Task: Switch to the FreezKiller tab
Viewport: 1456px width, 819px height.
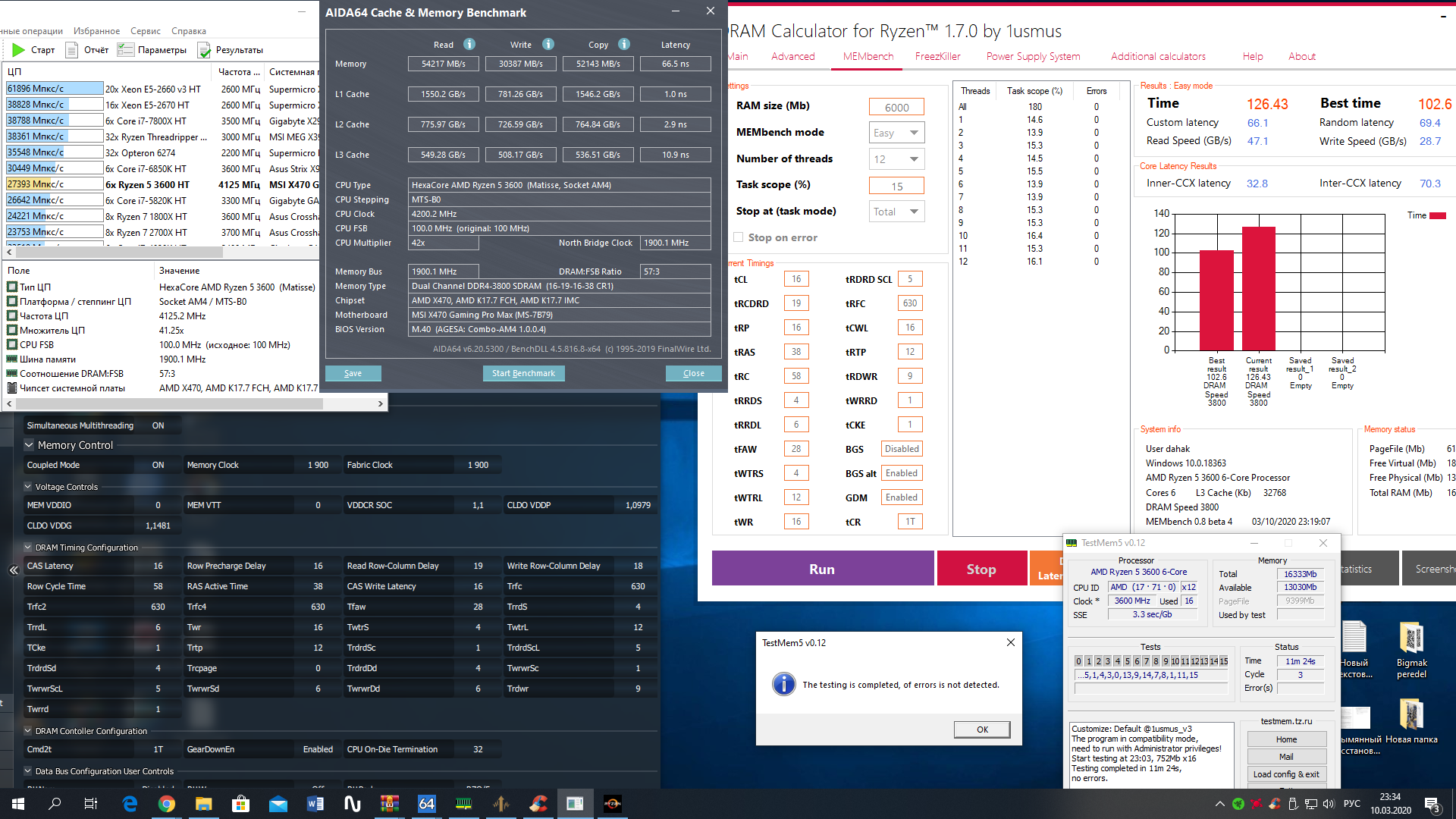Action: click(x=937, y=56)
